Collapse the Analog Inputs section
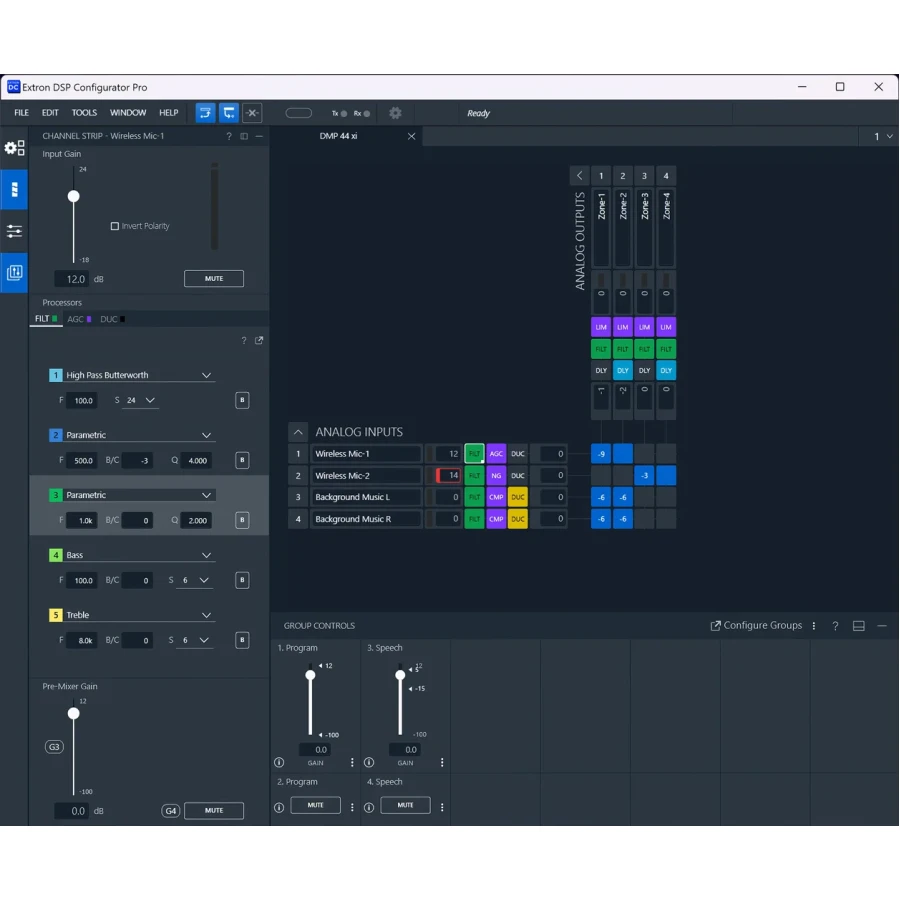900x900 pixels. [298, 432]
